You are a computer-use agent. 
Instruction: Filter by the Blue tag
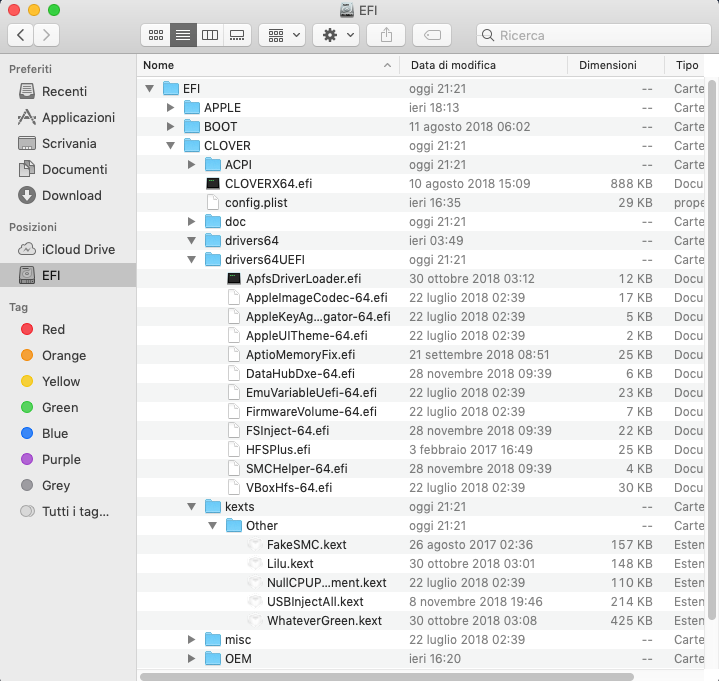[x=68, y=433]
